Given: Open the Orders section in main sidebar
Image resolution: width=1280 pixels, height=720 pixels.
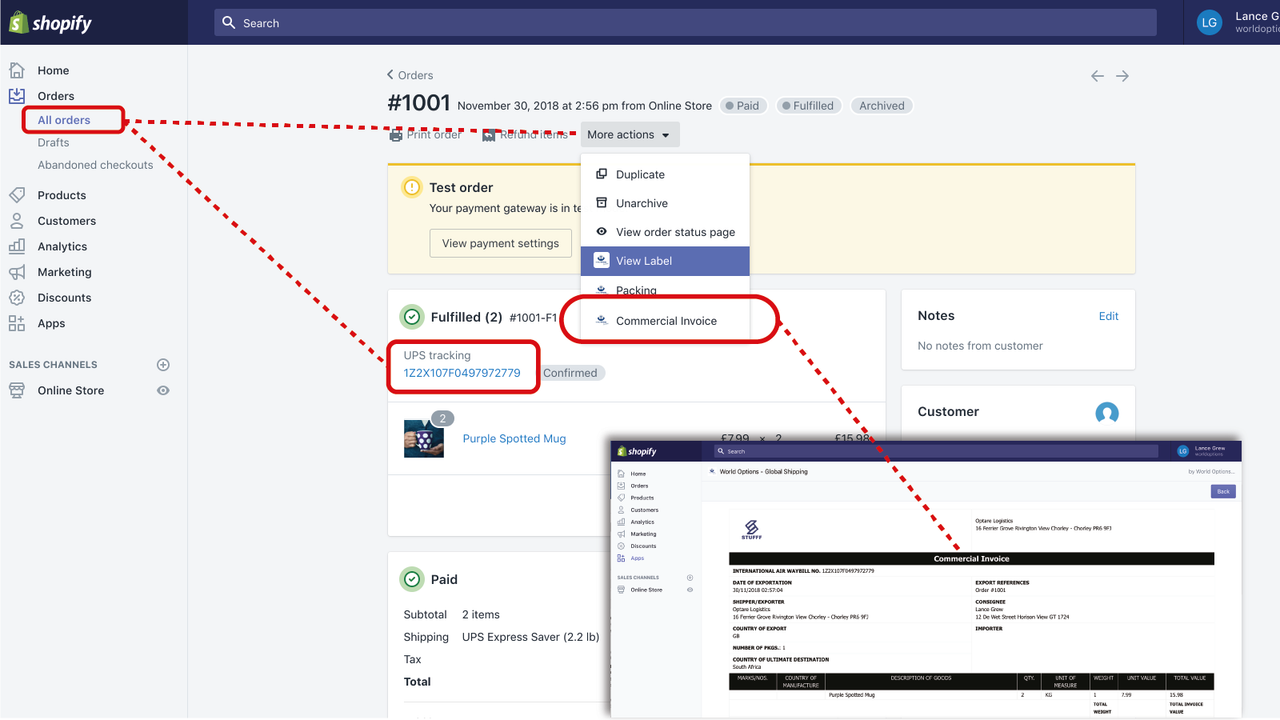Looking at the screenshot, I should 56,96.
